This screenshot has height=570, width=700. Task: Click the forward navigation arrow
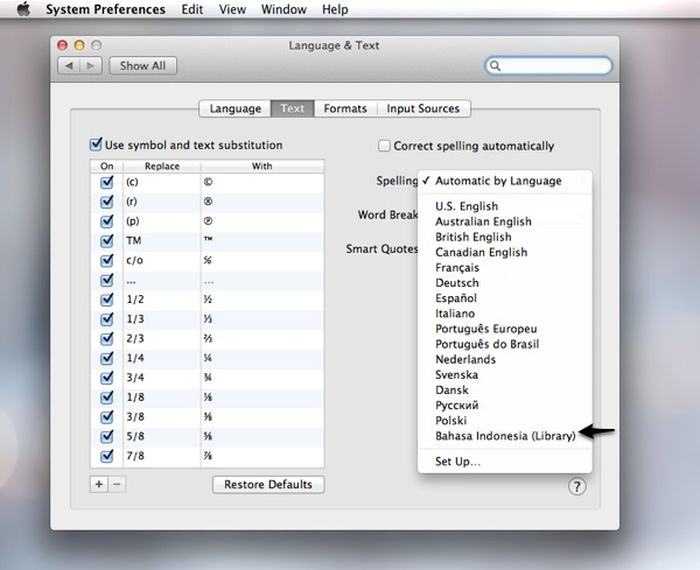91,66
